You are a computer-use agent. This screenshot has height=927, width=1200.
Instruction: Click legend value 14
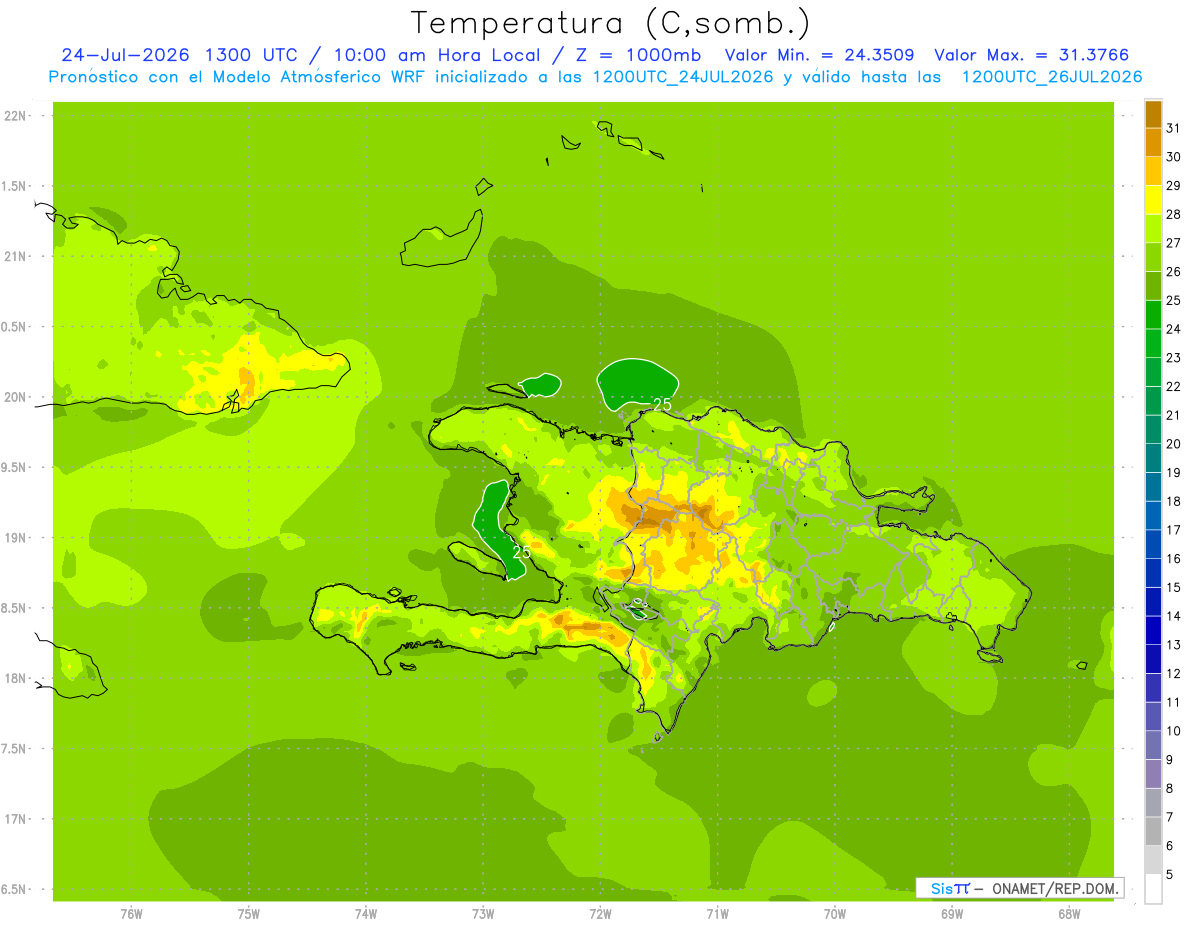click(x=1174, y=616)
